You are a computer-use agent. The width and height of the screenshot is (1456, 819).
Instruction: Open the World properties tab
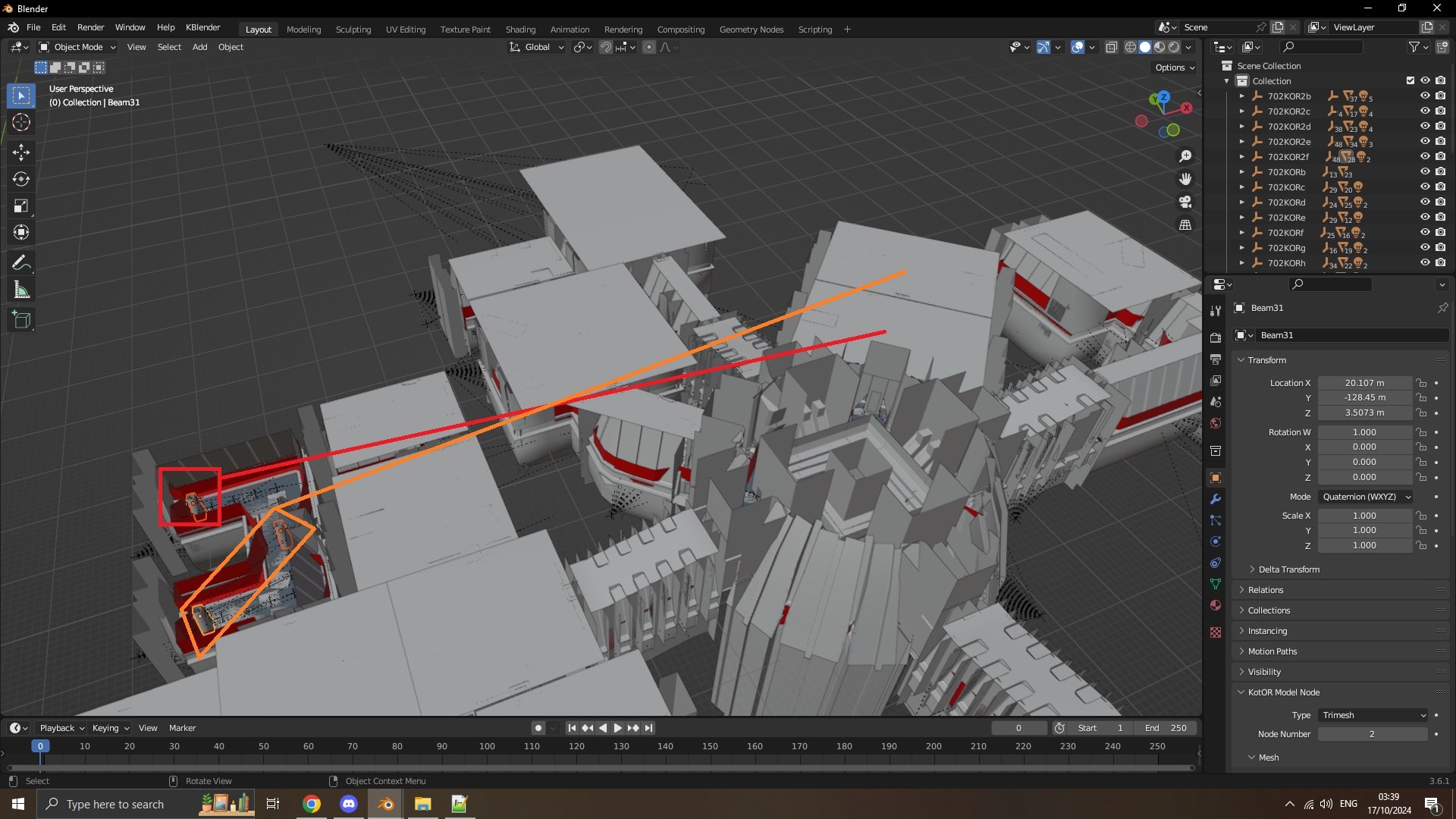[1216, 422]
